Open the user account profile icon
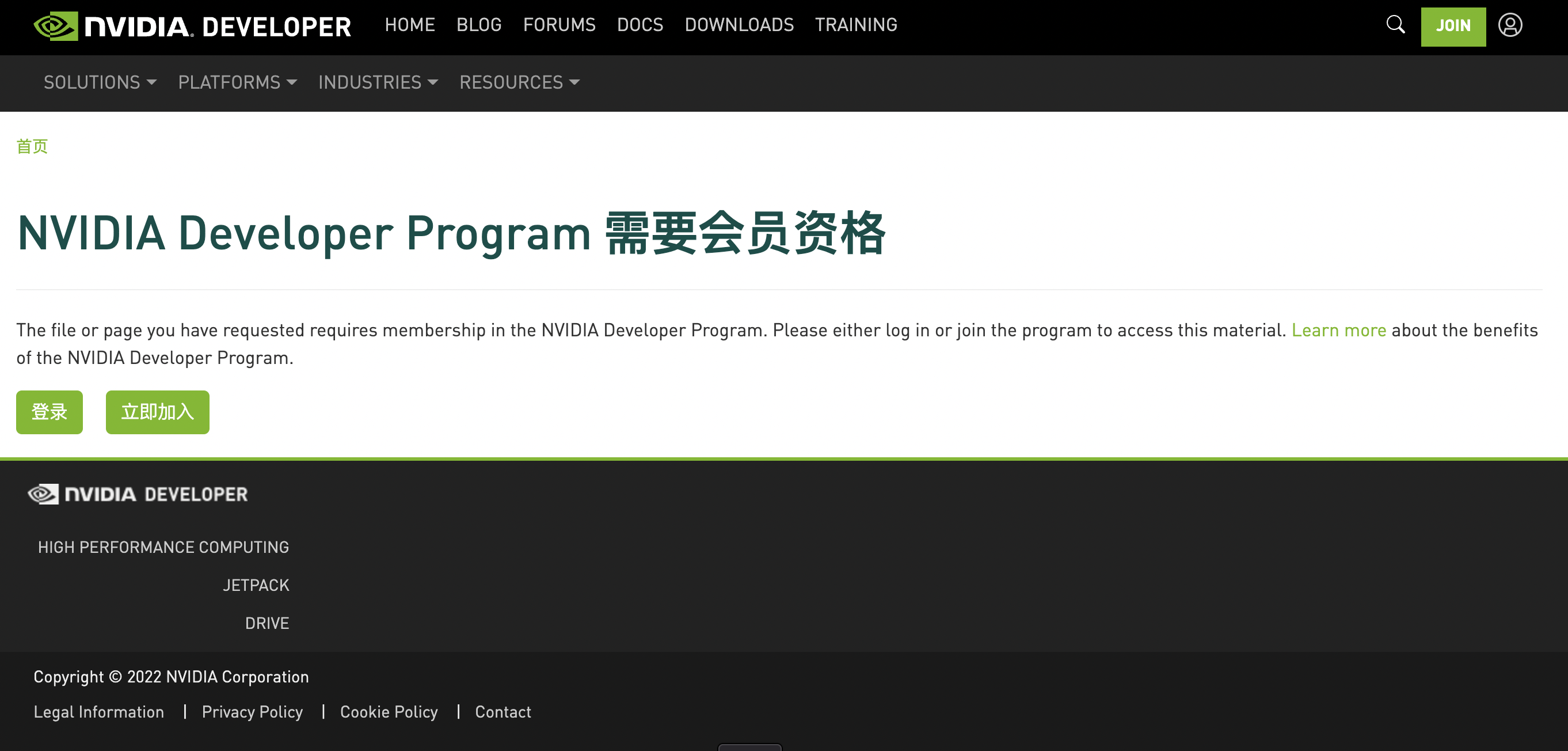This screenshot has height=751, width=1568. pos(1510,25)
